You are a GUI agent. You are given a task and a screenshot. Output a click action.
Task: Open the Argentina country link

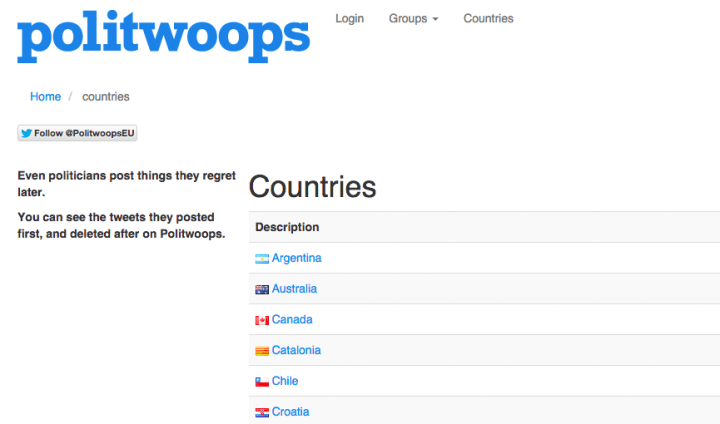tap(297, 258)
